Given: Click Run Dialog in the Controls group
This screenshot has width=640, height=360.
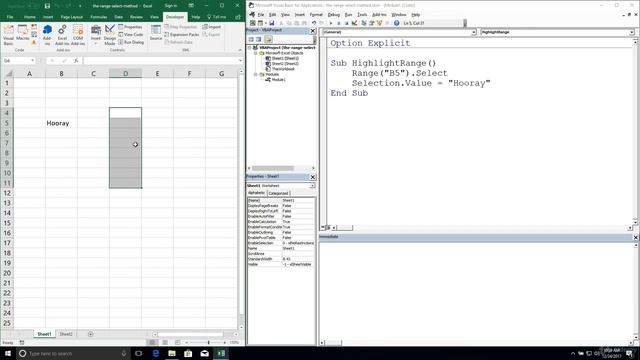Looking at the screenshot, I should [x=131, y=42].
